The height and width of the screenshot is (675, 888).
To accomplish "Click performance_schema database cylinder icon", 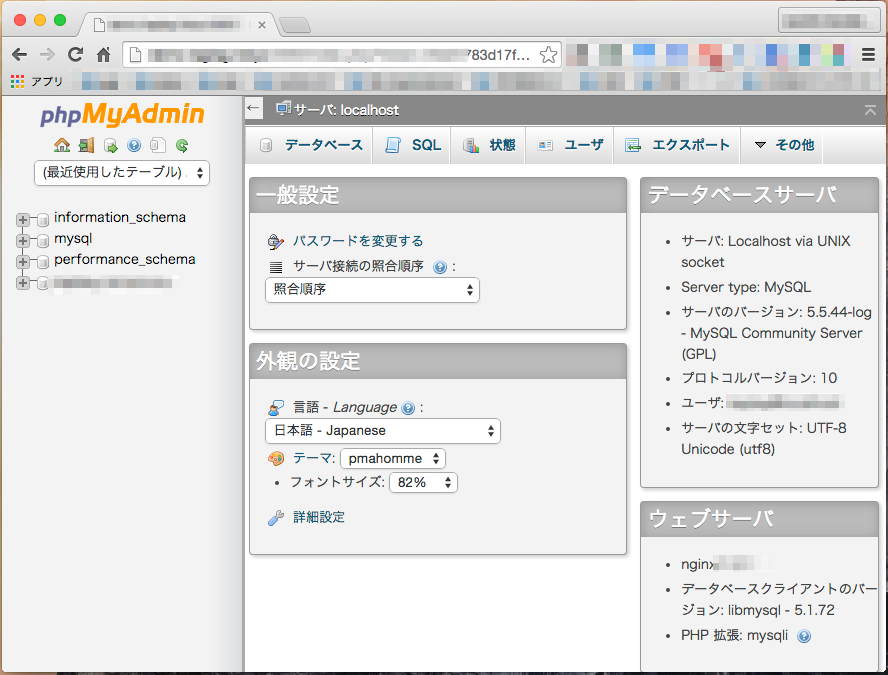I will tap(43, 262).
